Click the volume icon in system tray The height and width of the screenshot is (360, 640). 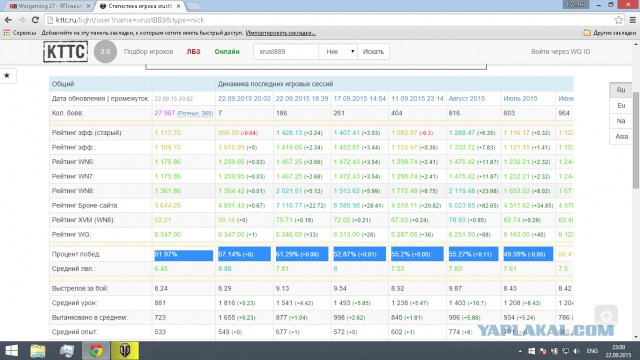[576, 351]
